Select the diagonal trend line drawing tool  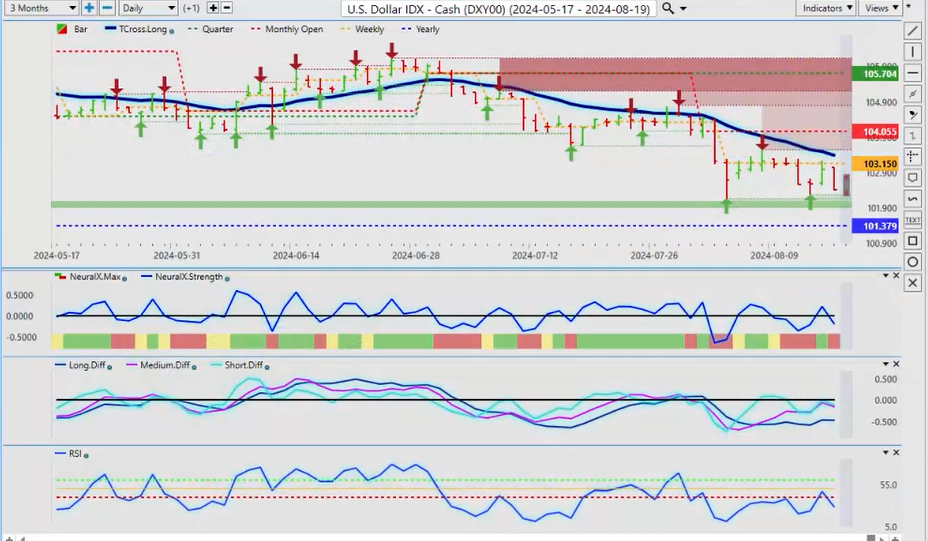[x=913, y=30]
